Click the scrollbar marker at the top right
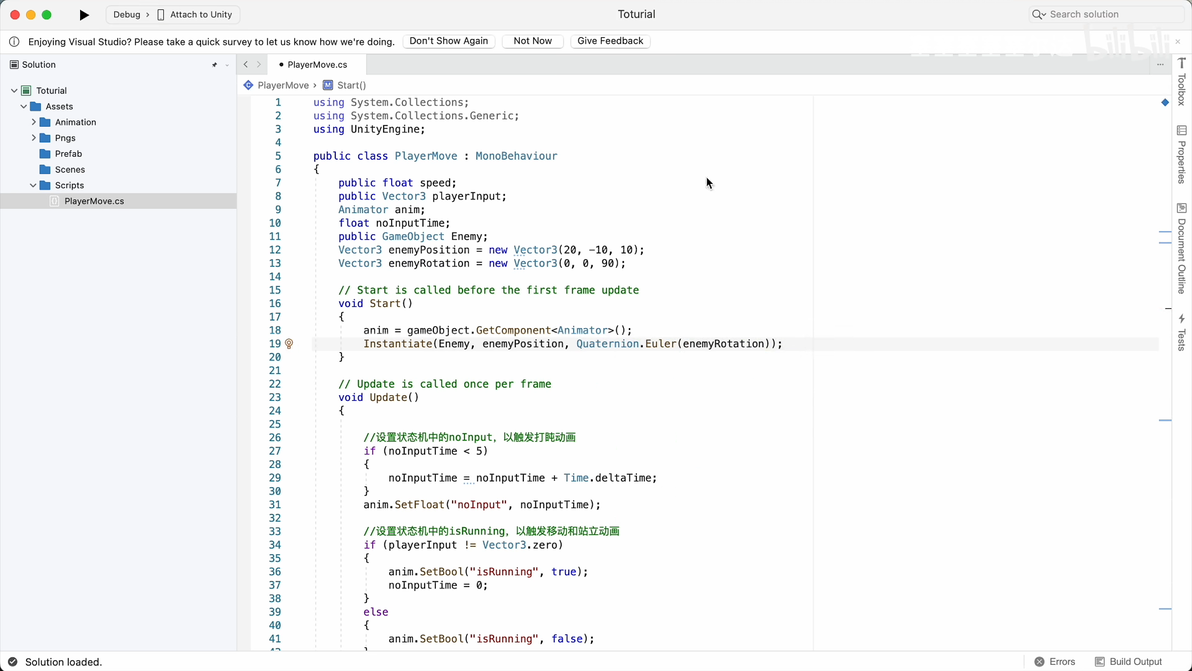 pyautogui.click(x=1165, y=103)
